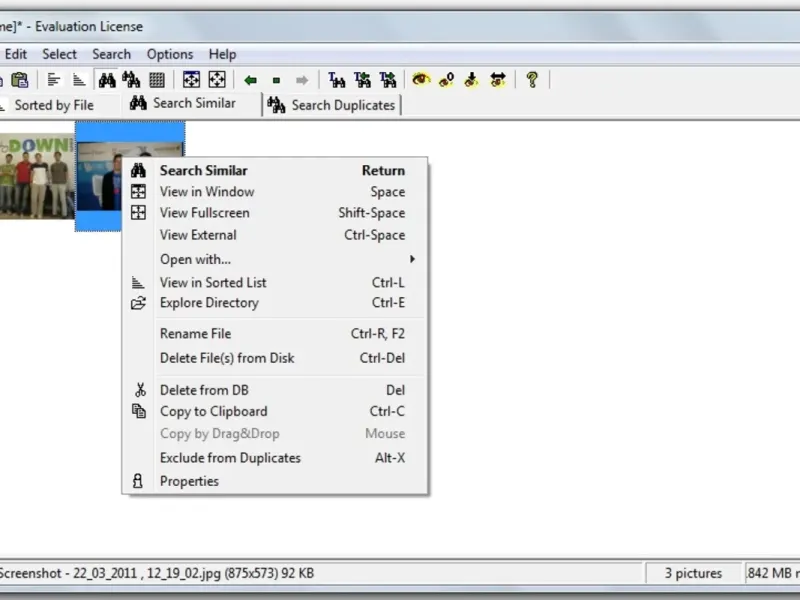Choose Delete File(s) from Disk
800x600 pixels.
(x=275, y=358)
